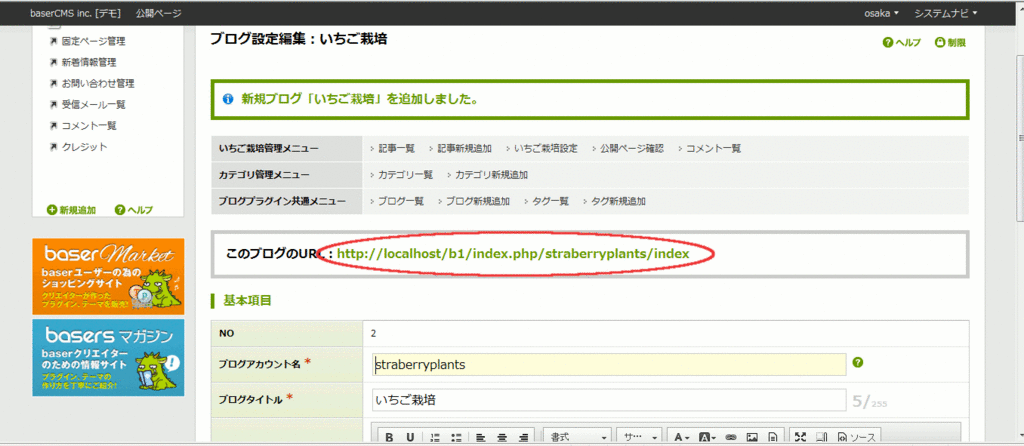Click the 基本項目 section heading
This screenshot has width=1024, height=446.
click(x=247, y=300)
